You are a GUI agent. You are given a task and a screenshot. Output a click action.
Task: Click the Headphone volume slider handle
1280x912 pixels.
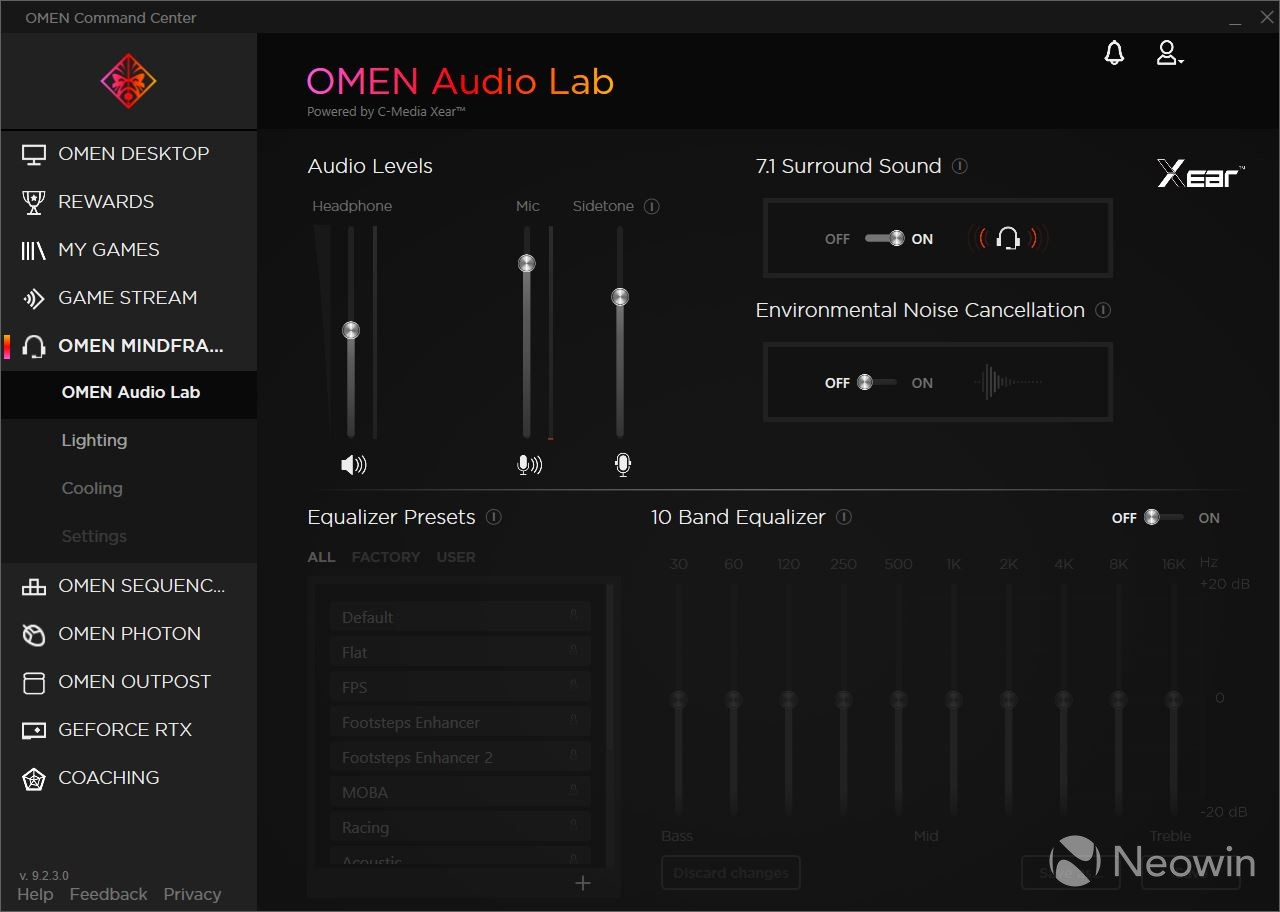click(x=351, y=330)
